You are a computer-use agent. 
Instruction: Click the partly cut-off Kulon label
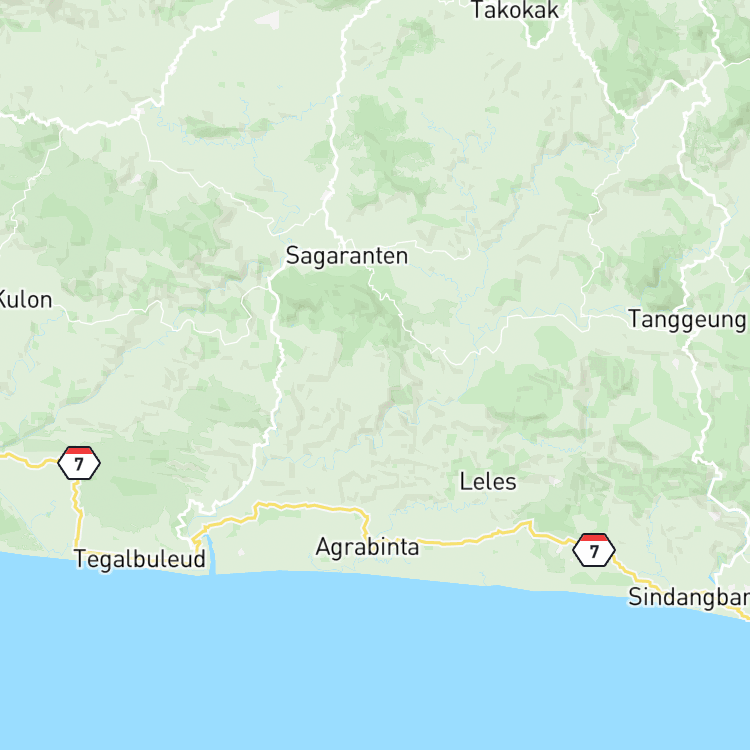25,300
